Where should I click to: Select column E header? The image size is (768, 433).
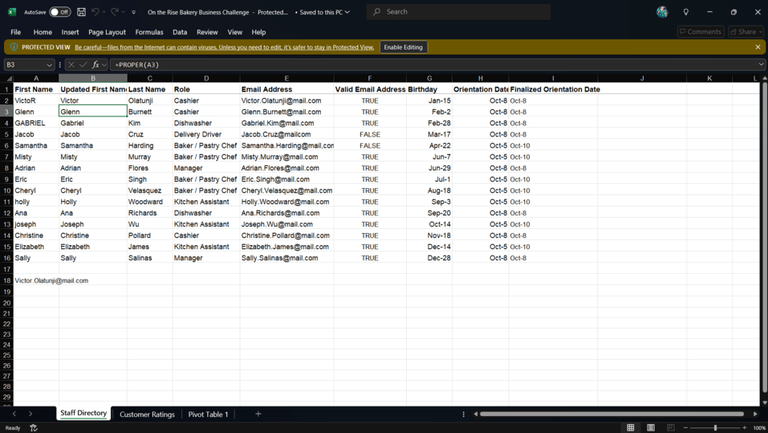pos(287,78)
